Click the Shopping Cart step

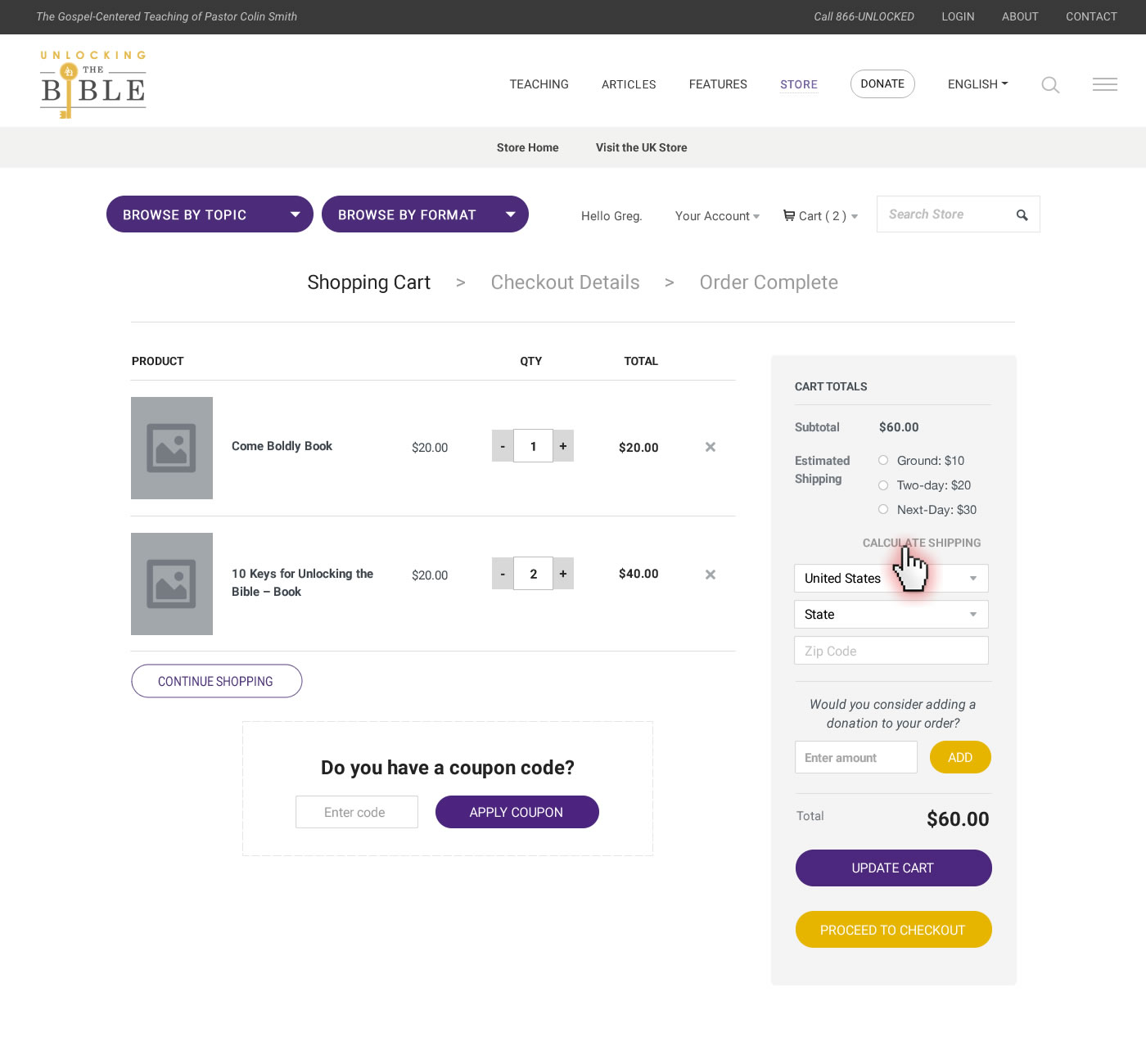tap(369, 282)
